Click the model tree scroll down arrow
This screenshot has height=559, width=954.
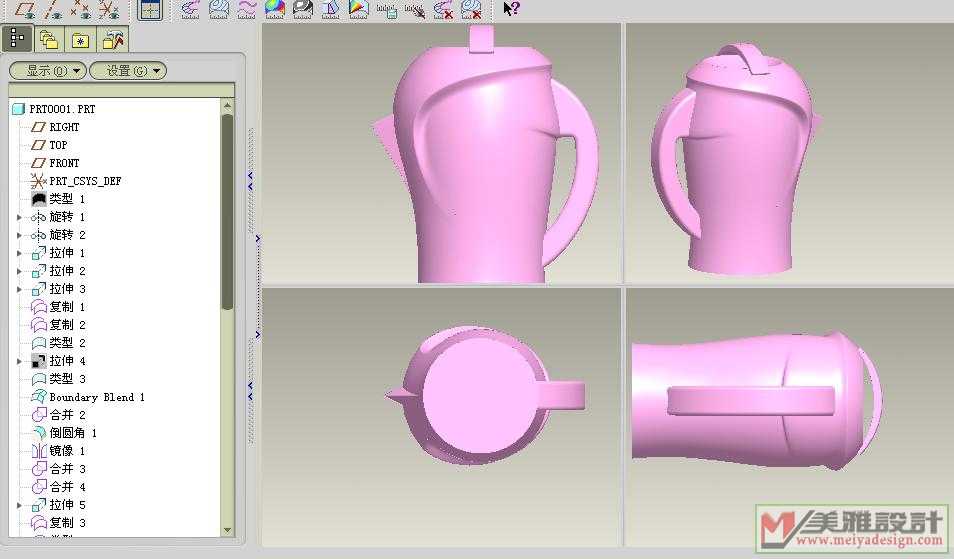click(x=227, y=530)
